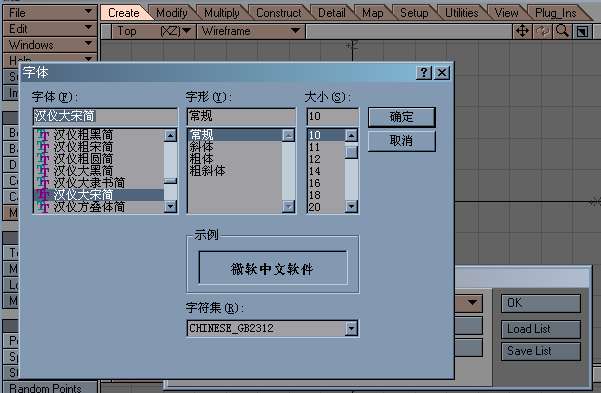Select font 汉仪粗宋简 in list
This screenshot has height=393, width=601.
99,147
